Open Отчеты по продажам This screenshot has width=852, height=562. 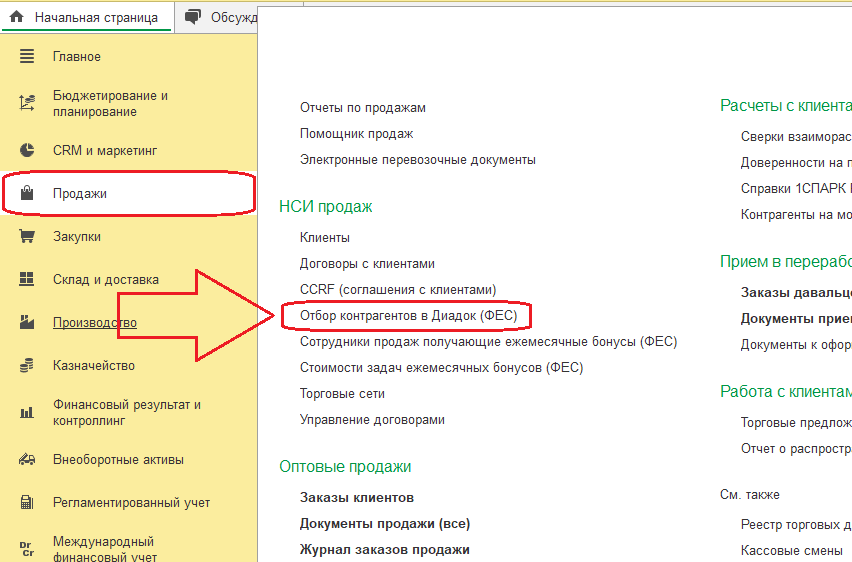(362, 108)
